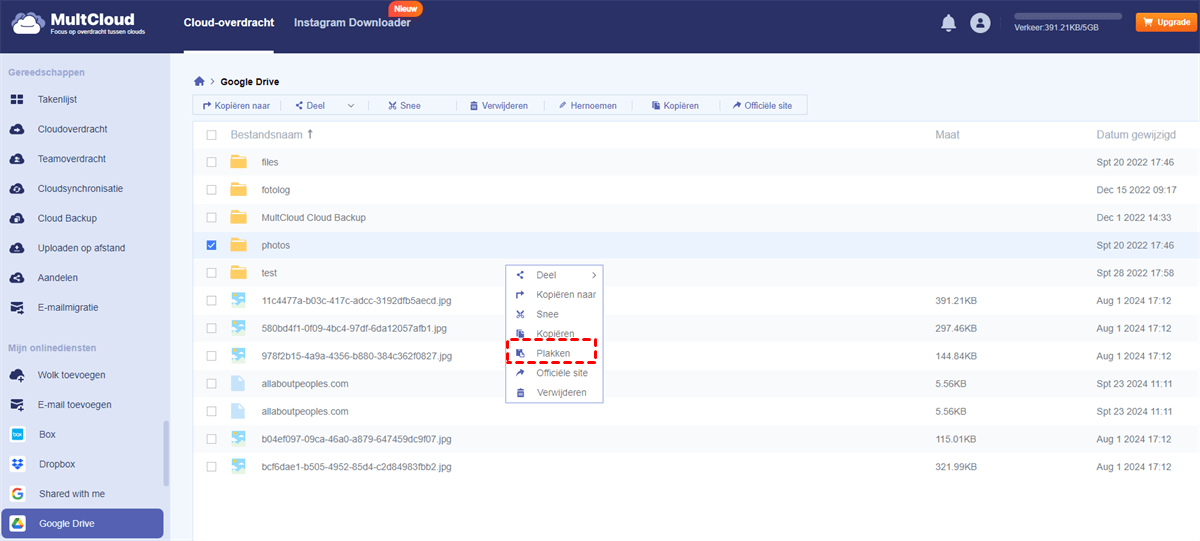1200x541 pixels.
Task: Open the user account avatar menu
Action: point(980,23)
